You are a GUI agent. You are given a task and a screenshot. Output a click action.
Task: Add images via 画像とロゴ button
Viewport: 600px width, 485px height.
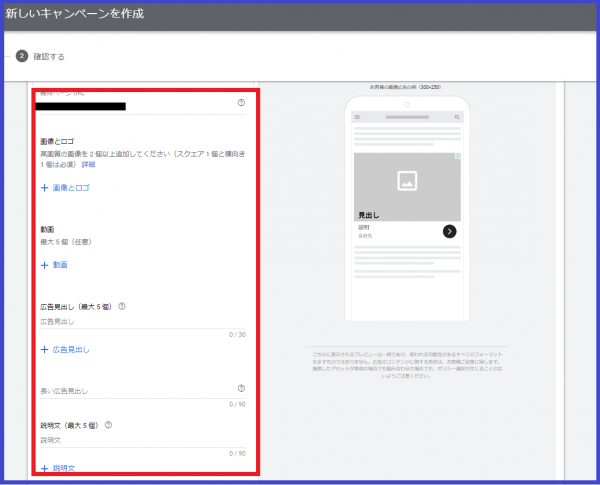[66, 187]
